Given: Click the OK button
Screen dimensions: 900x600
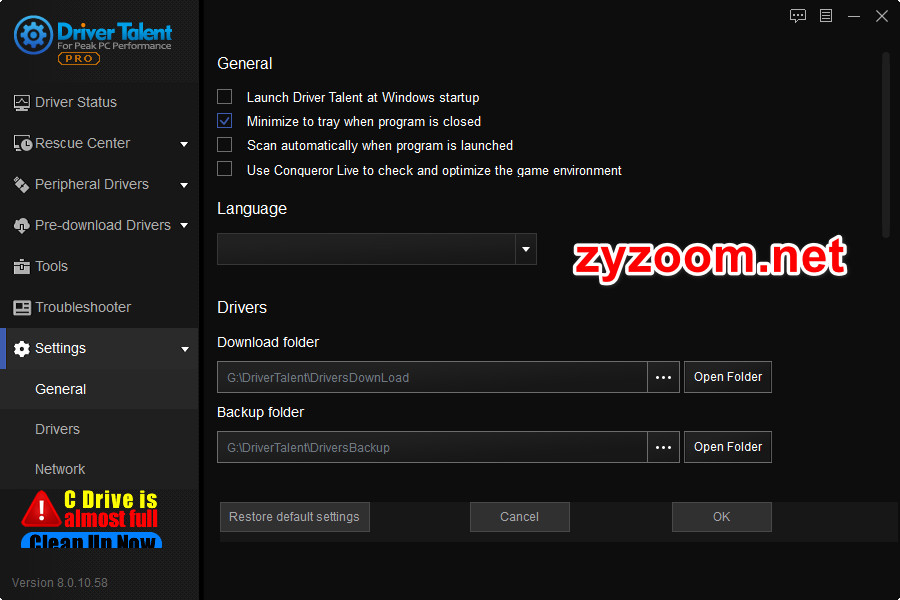Looking at the screenshot, I should 721,517.
